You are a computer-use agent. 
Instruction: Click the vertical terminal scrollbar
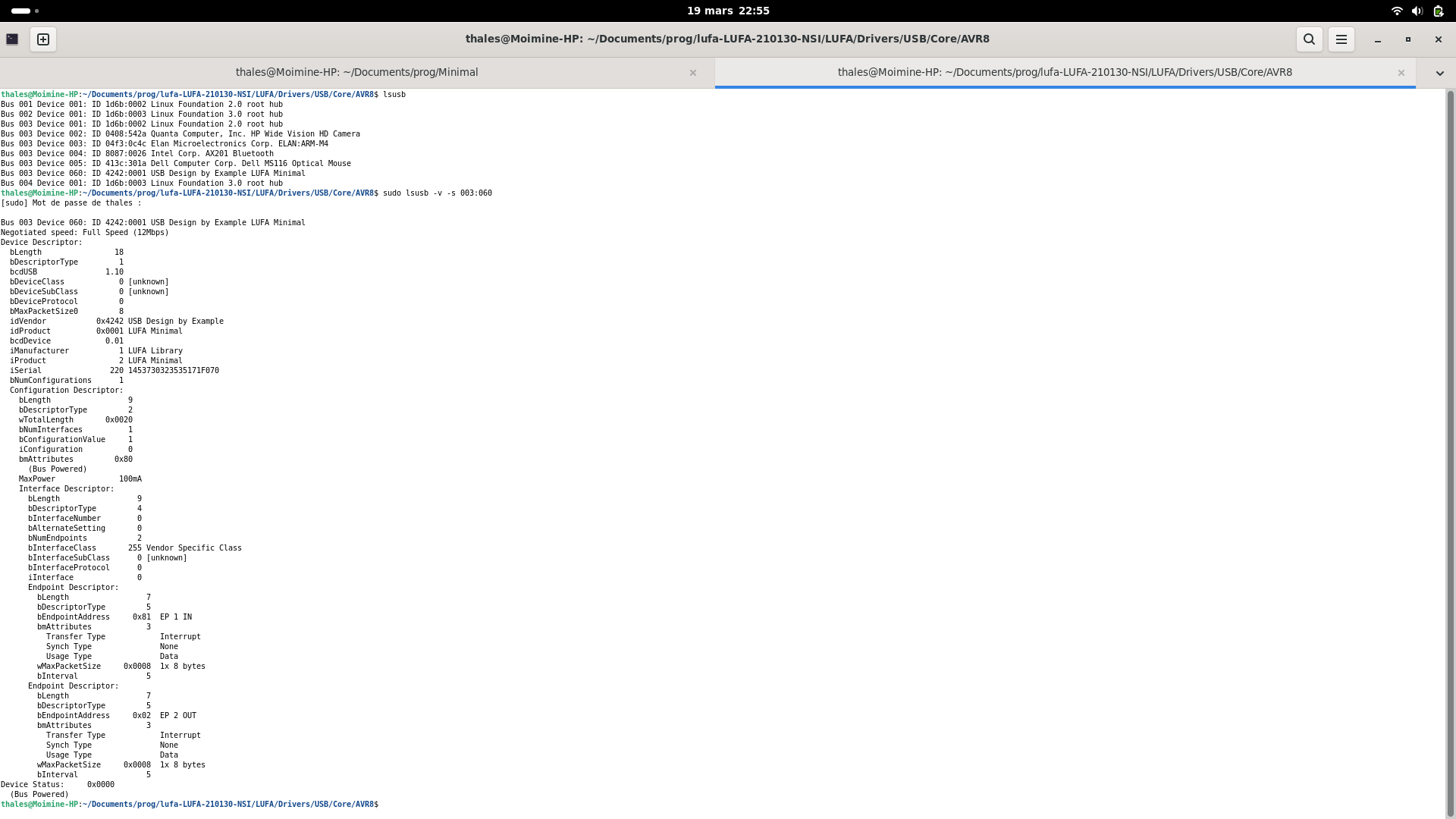1450,453
